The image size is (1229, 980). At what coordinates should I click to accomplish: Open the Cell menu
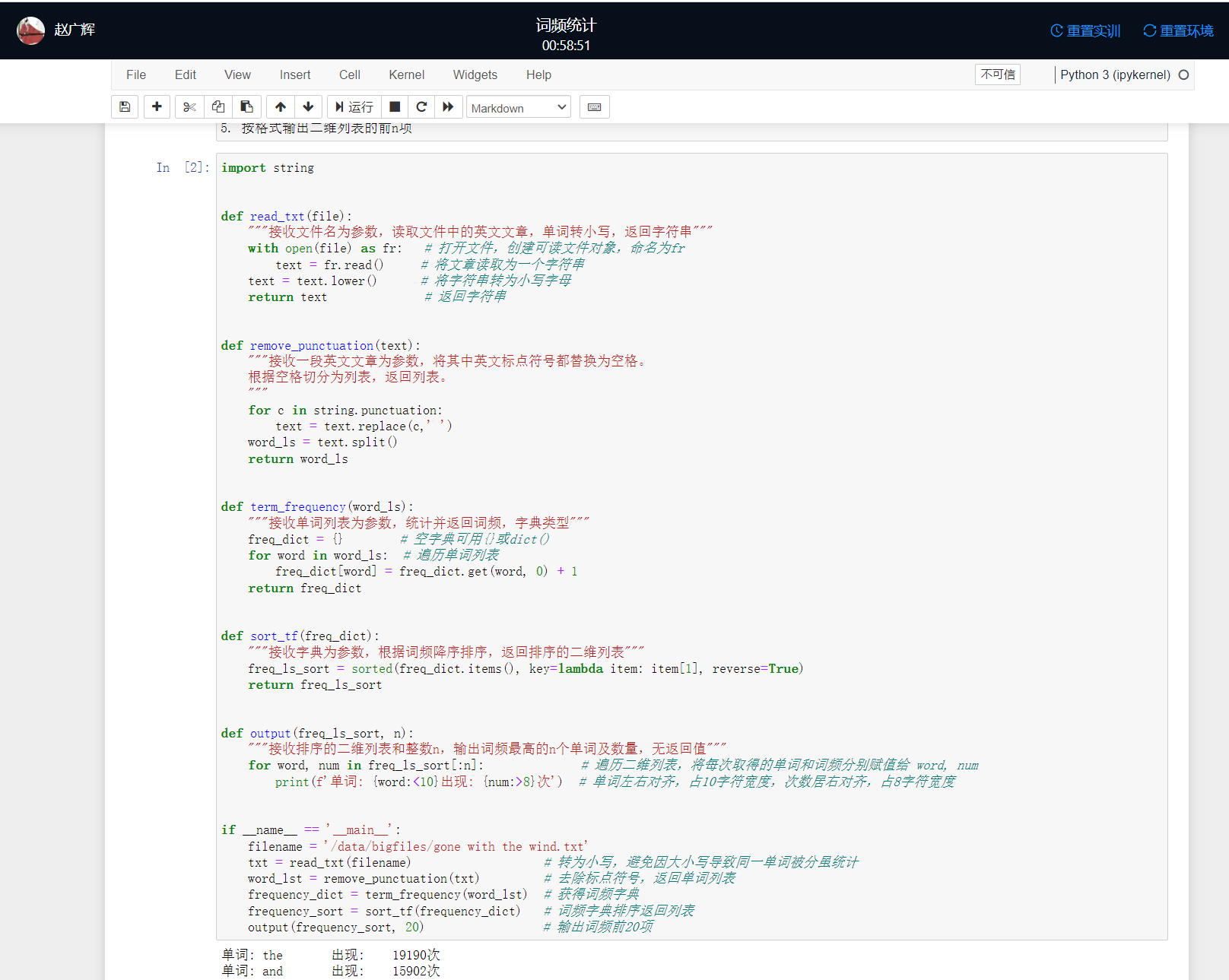pos(349,75)
